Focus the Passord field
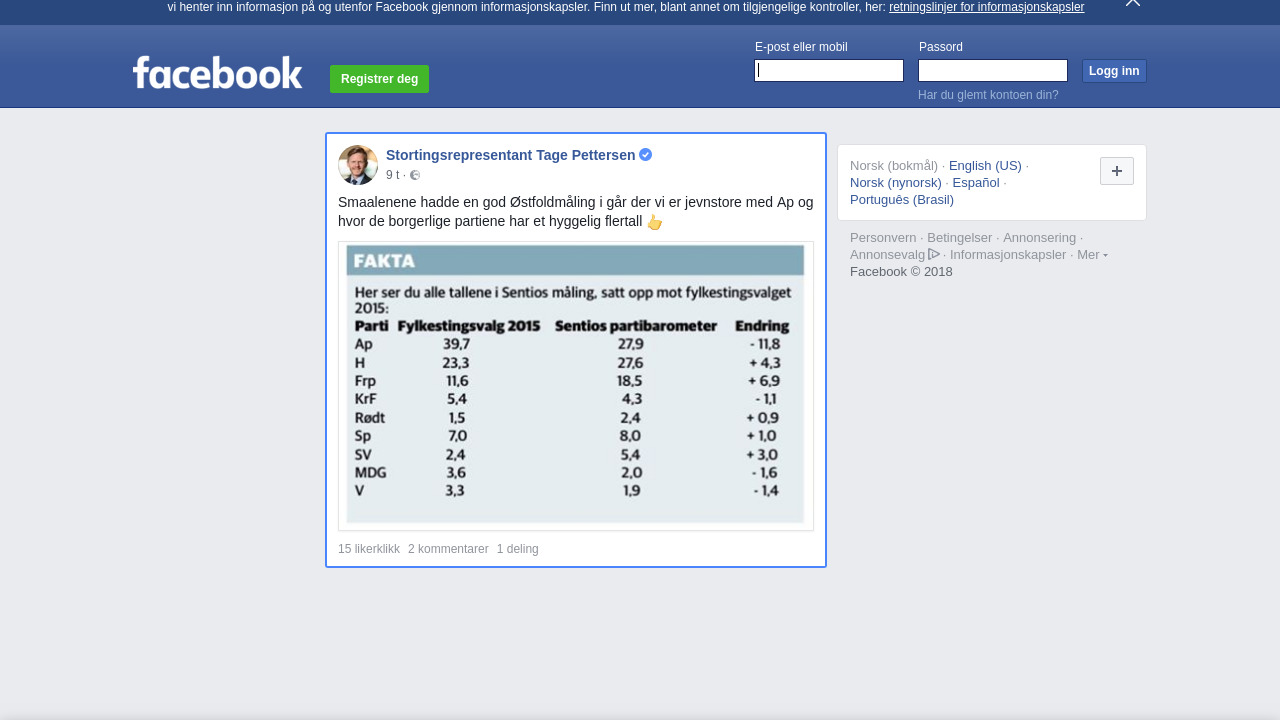Viewport: 1280px width, 720px height. point(993,70)
